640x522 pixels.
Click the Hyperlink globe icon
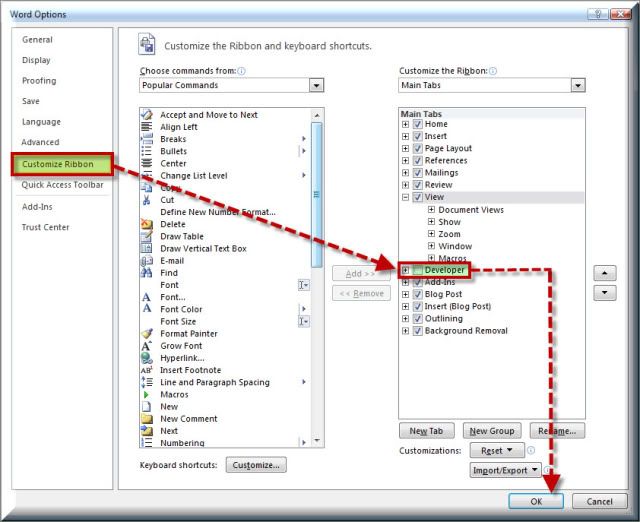pos(147,358)
